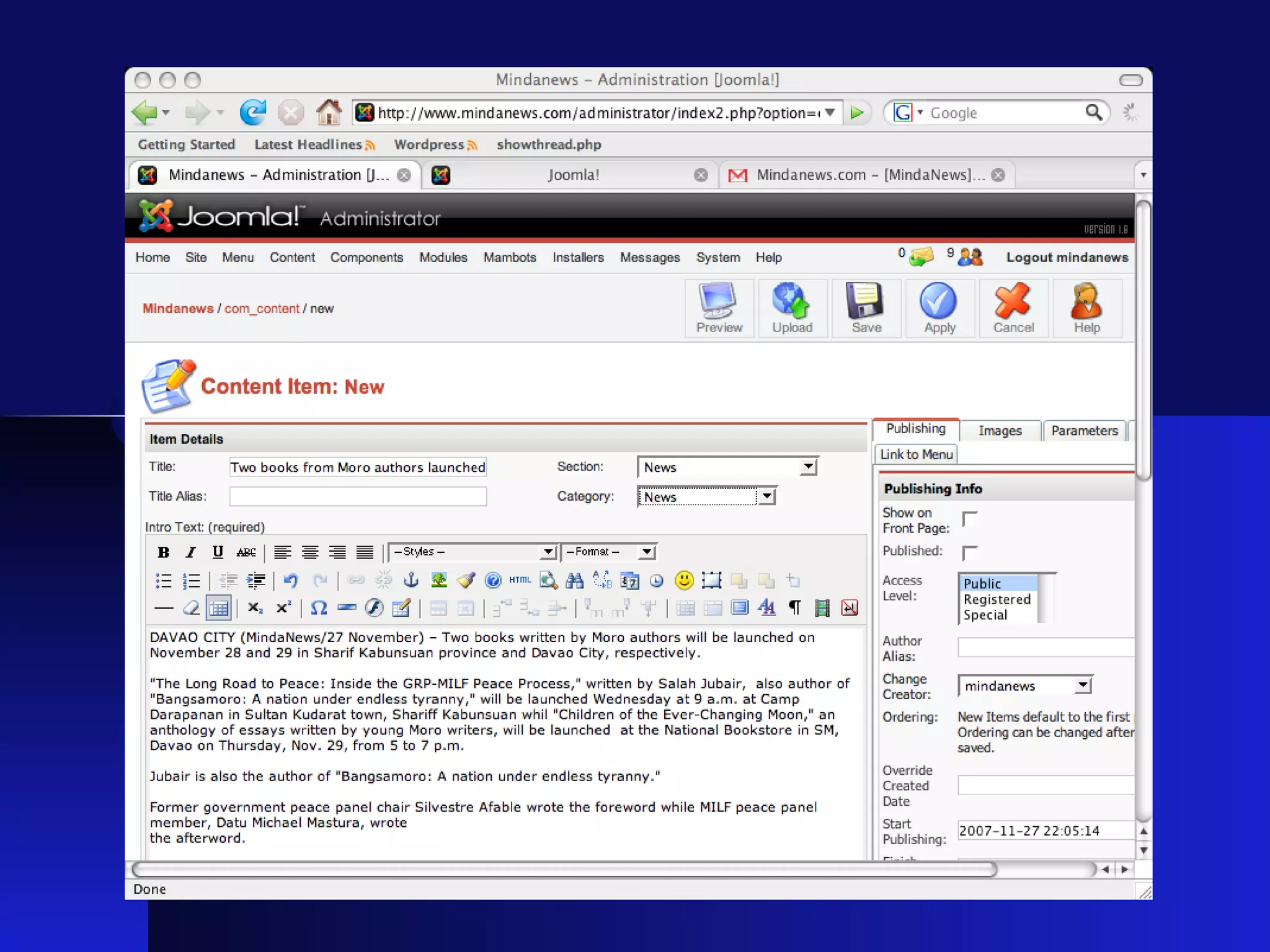
Task: Open Wordpress bookmark
Action: click(x=435, y=145)
